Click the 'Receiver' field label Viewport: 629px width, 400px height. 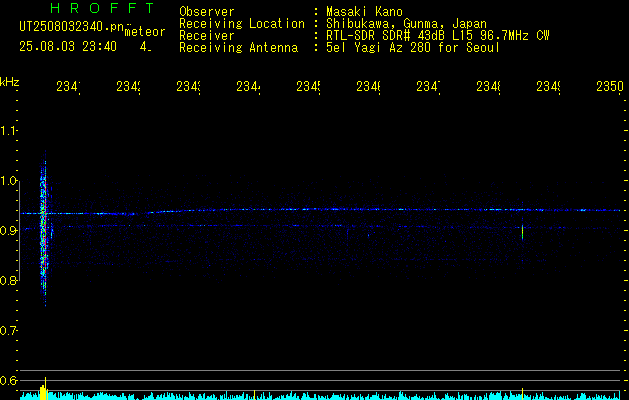[x=207, y=36]
